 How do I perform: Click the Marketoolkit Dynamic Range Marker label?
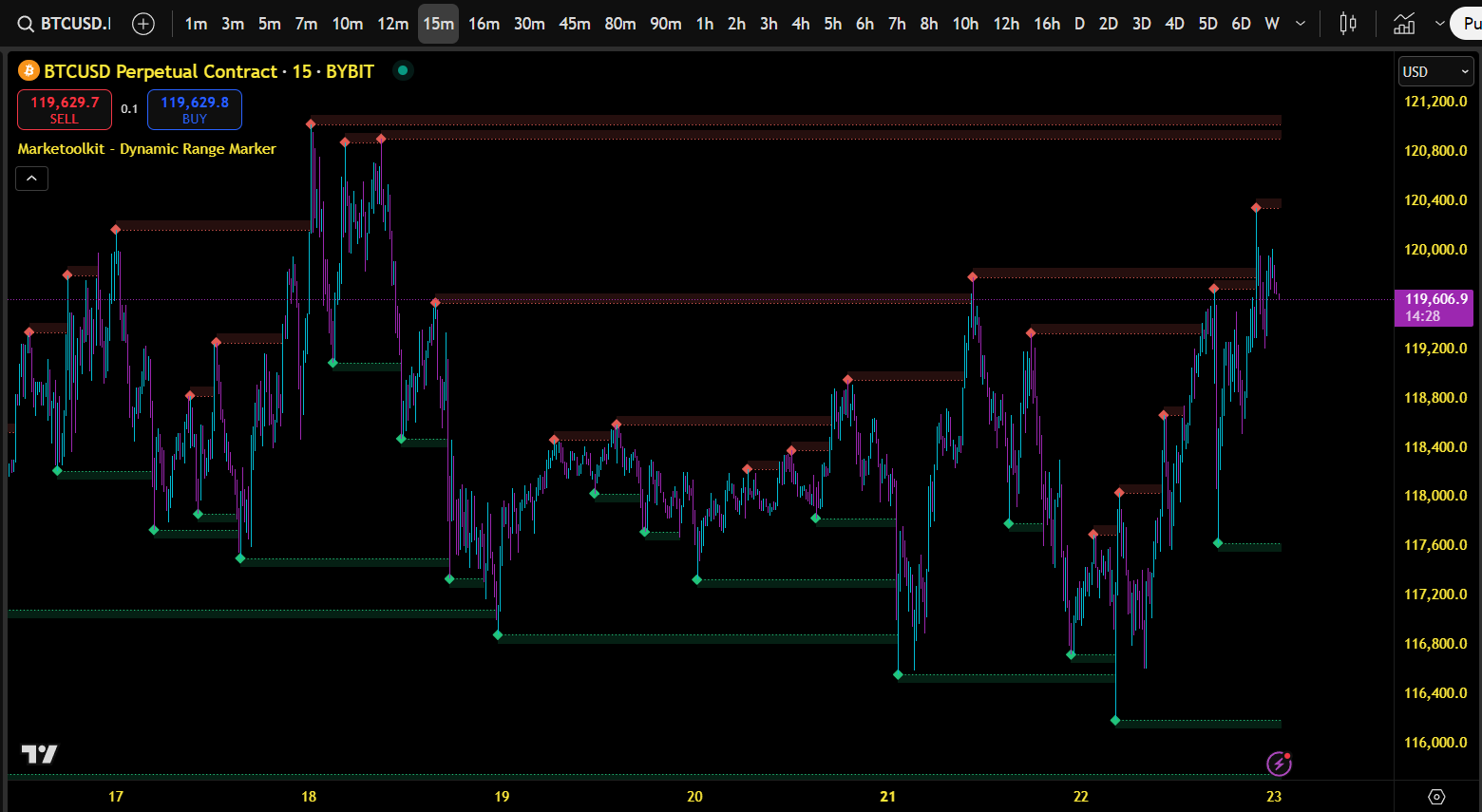[146, 149]
